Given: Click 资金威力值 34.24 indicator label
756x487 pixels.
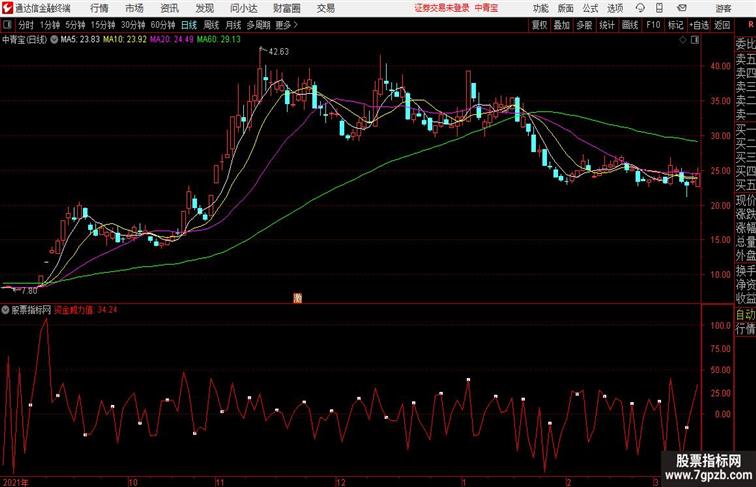Looking at the screenshot, I should pos(85,310).
